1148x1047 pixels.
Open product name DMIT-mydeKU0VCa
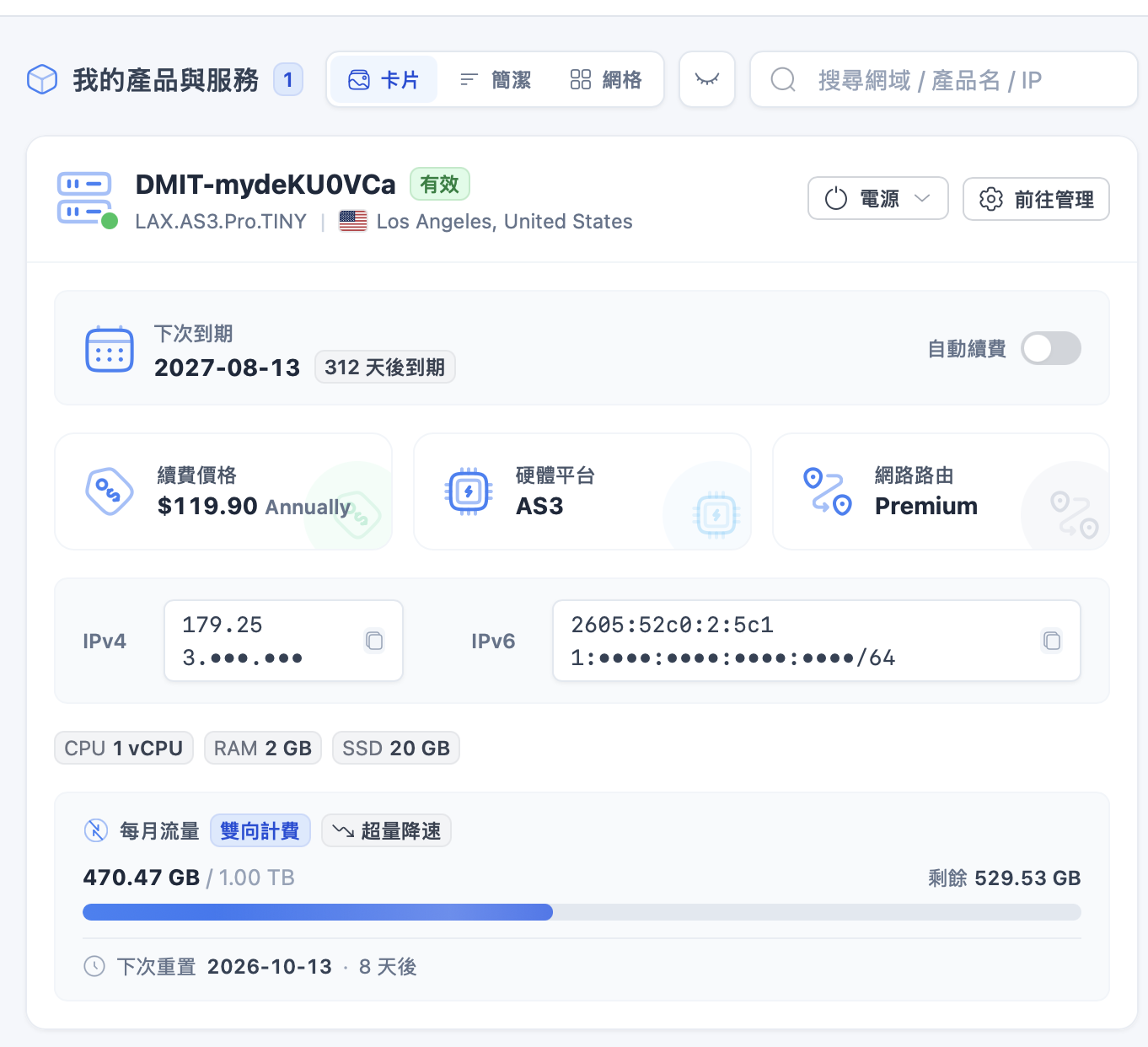[266, 184]
